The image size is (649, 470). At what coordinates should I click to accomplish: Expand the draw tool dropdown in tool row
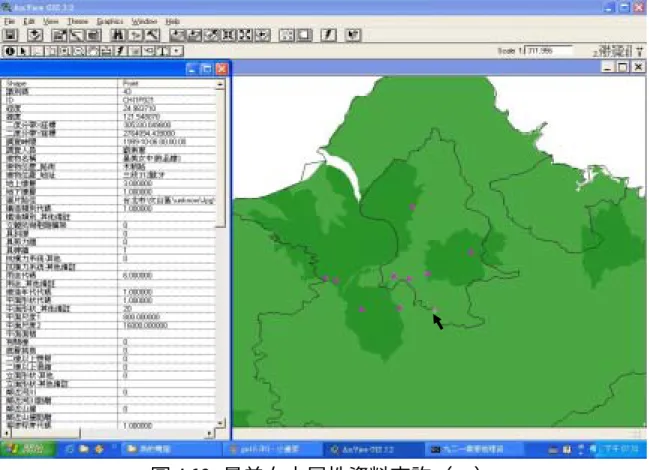[177, 51]
